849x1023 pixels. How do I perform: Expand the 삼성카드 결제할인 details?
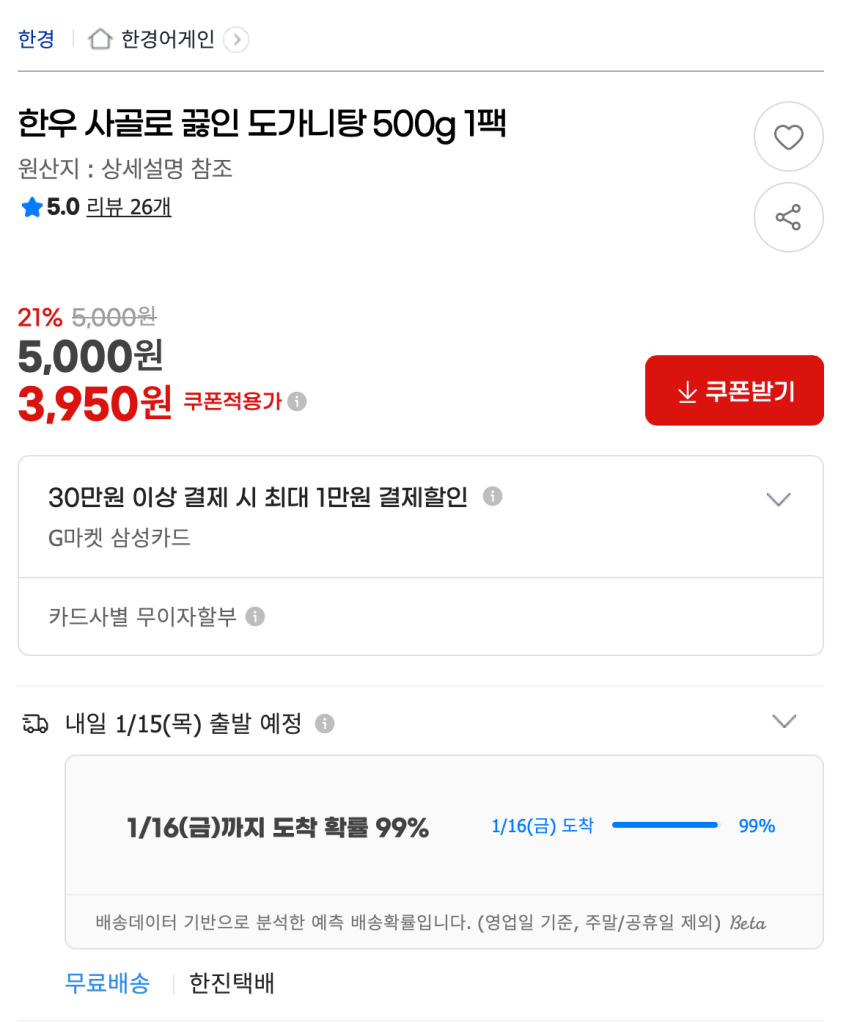coord(778,499)
